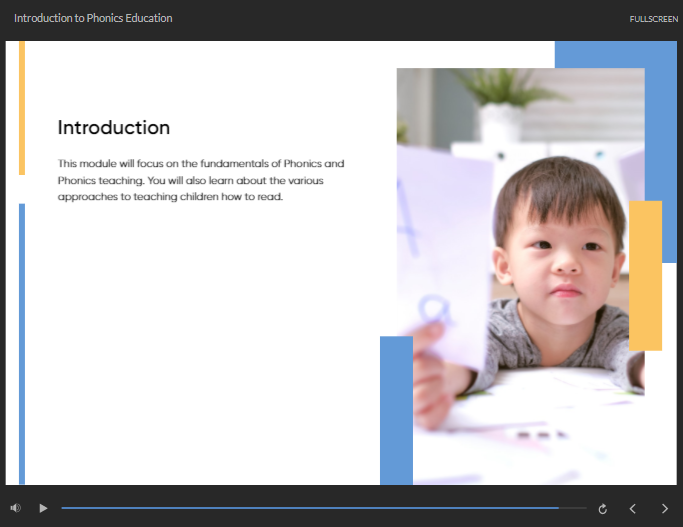Advance to the next slide arrow

pos(665,509)
